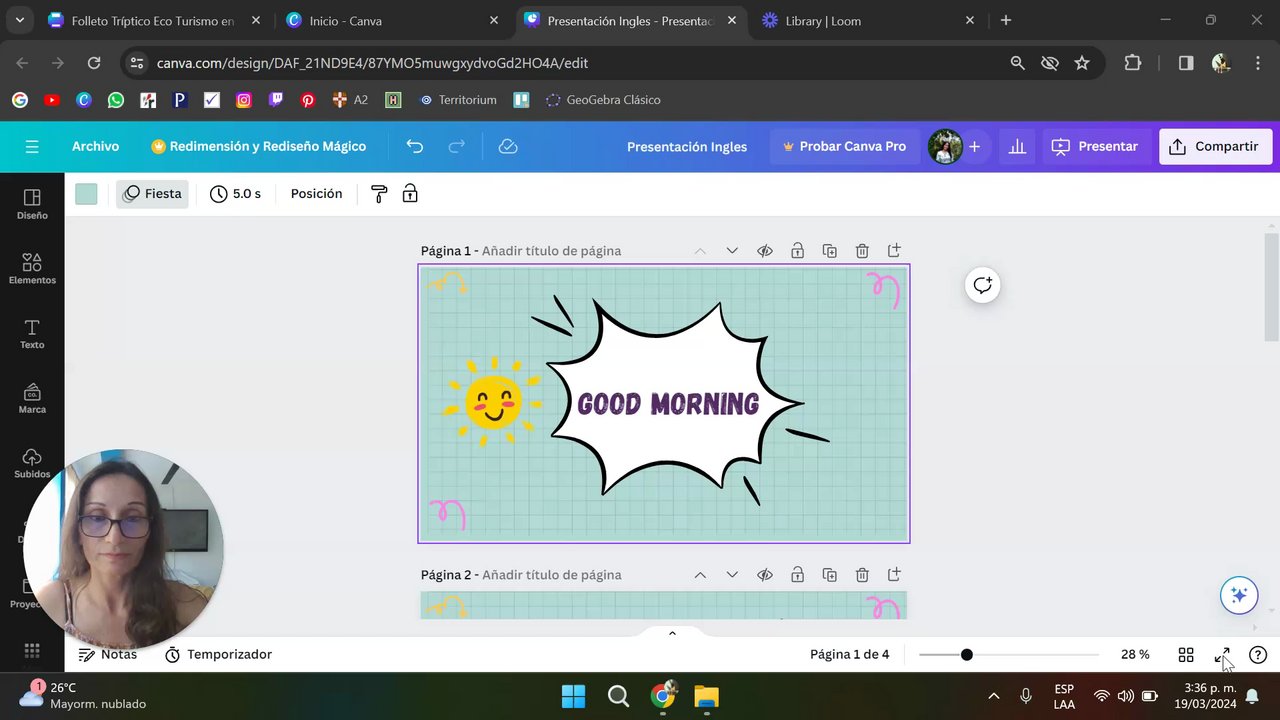Add a title for Página 1

[551, 251]
